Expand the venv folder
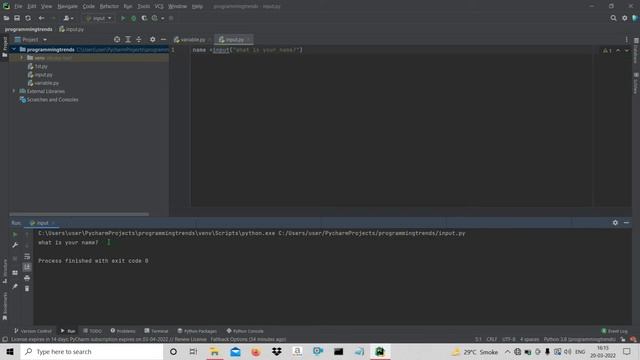640x360 pixels. pyautogui.click(x=22, y=58)
